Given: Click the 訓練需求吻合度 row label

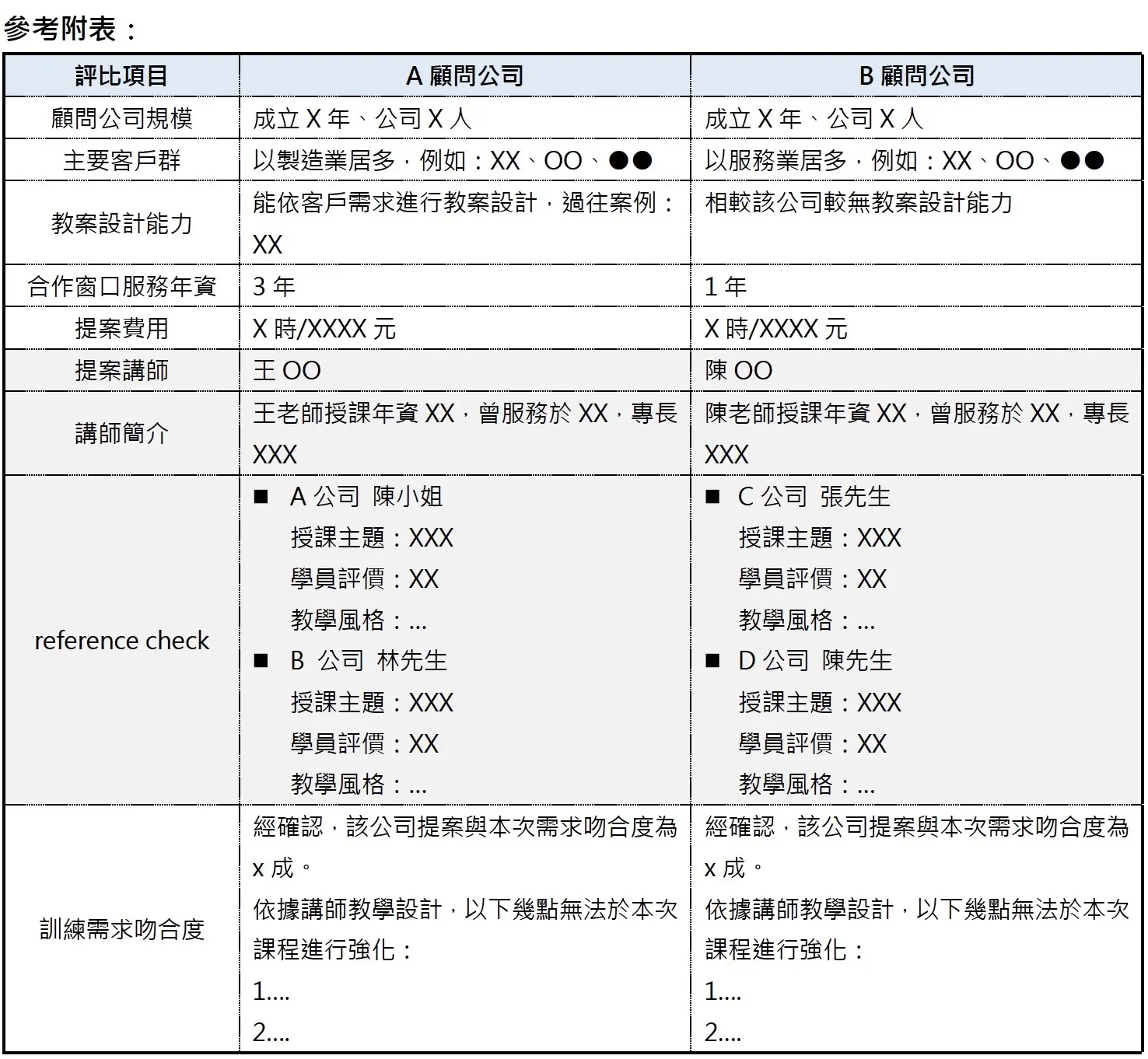Looking at the screenshot, I should point(122,929).
